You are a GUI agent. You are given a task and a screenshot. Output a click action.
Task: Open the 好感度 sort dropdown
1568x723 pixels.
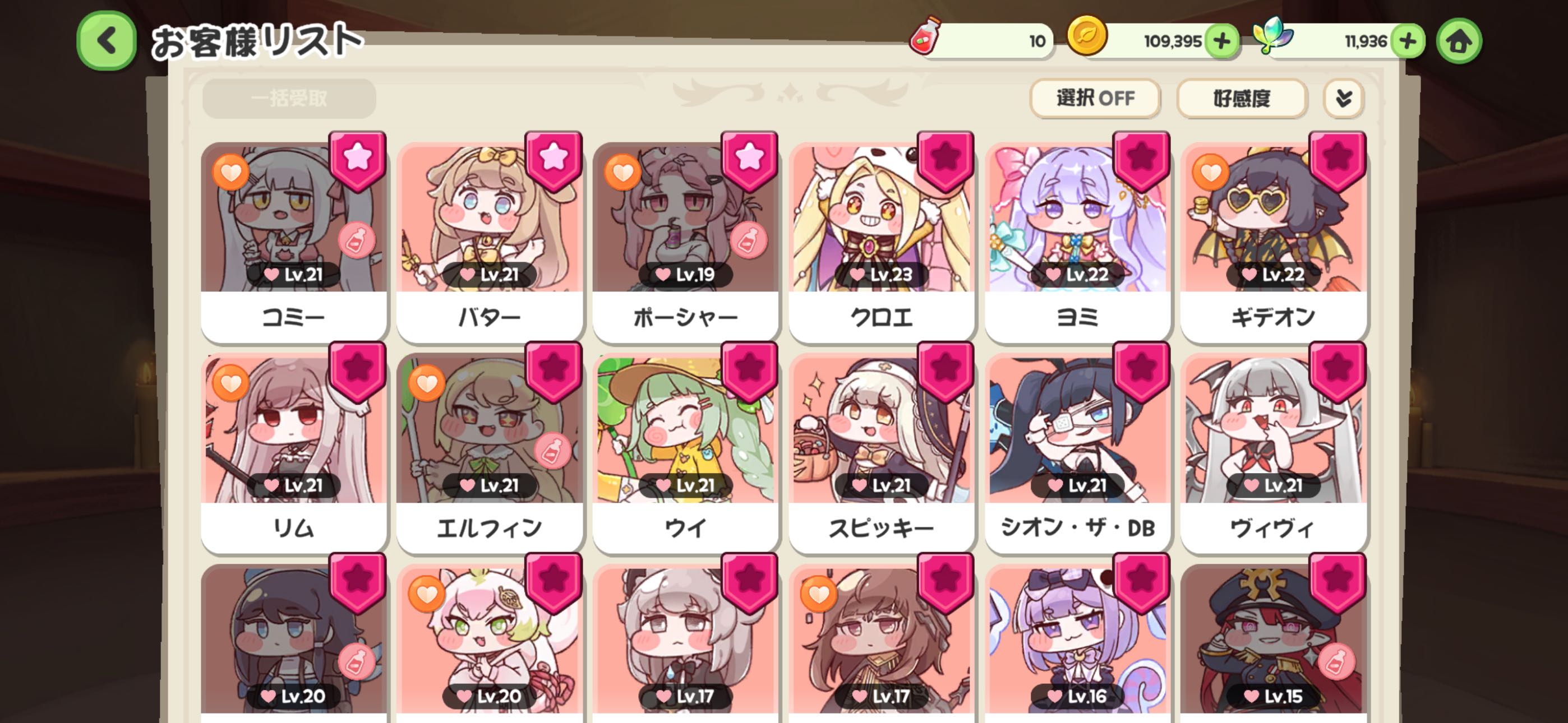(x=1242, y=98)
